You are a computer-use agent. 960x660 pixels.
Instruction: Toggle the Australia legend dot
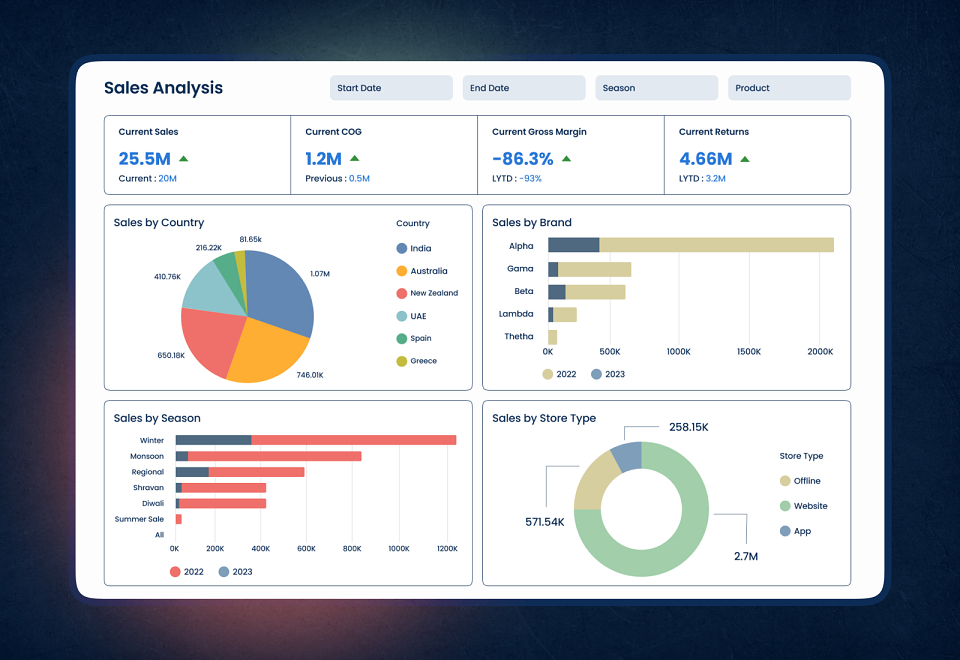402,271
